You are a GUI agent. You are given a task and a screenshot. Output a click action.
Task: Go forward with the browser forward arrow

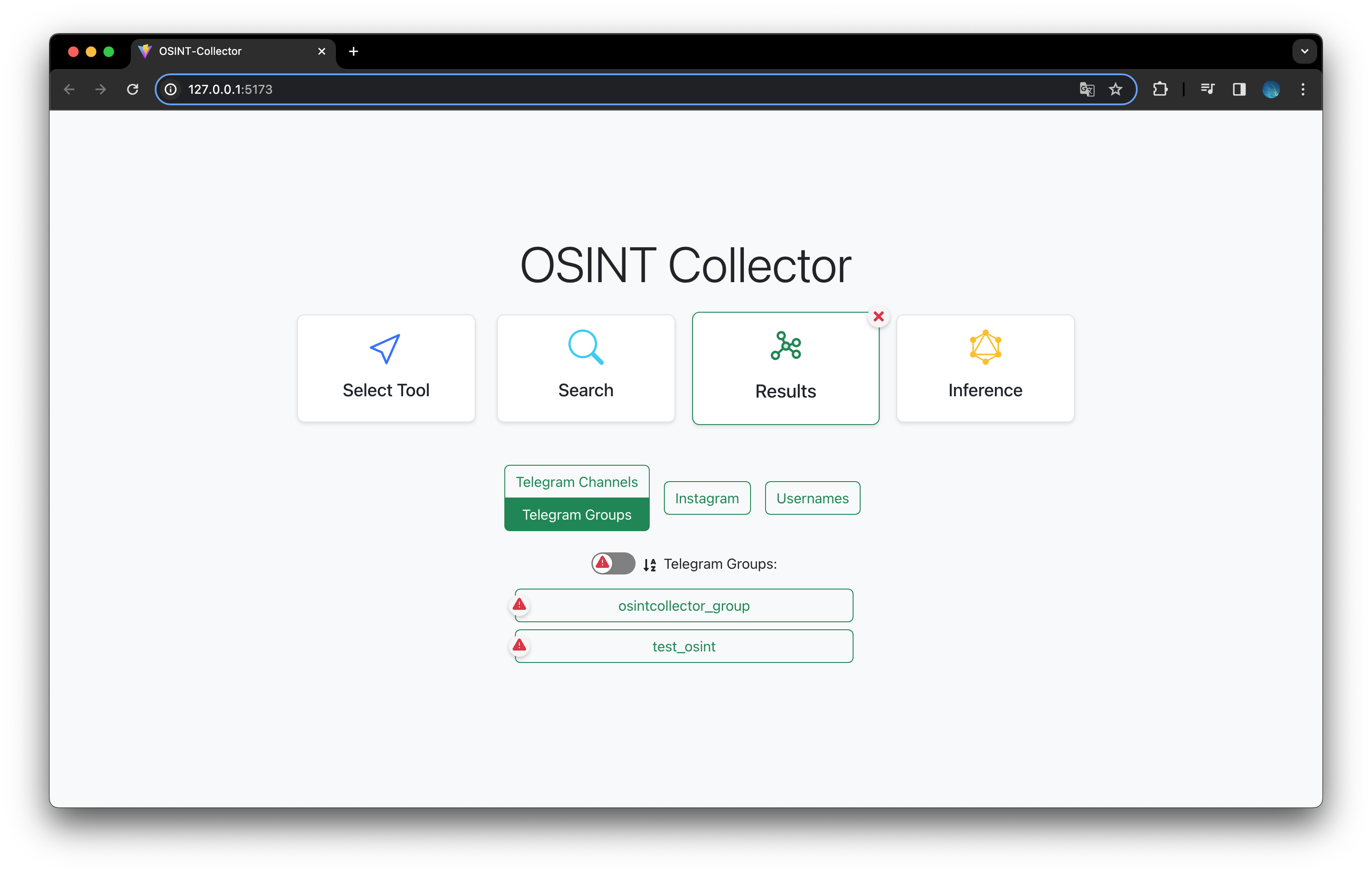101,89
